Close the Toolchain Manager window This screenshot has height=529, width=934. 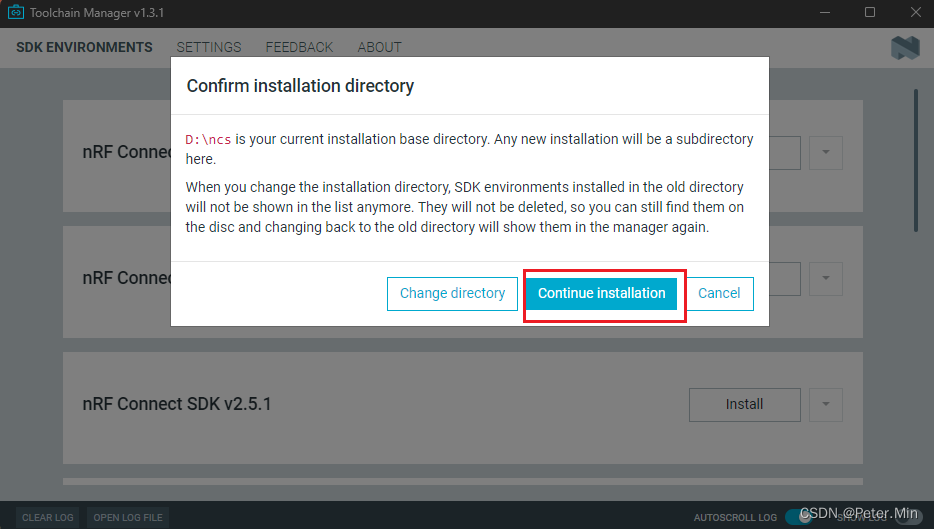916,13
